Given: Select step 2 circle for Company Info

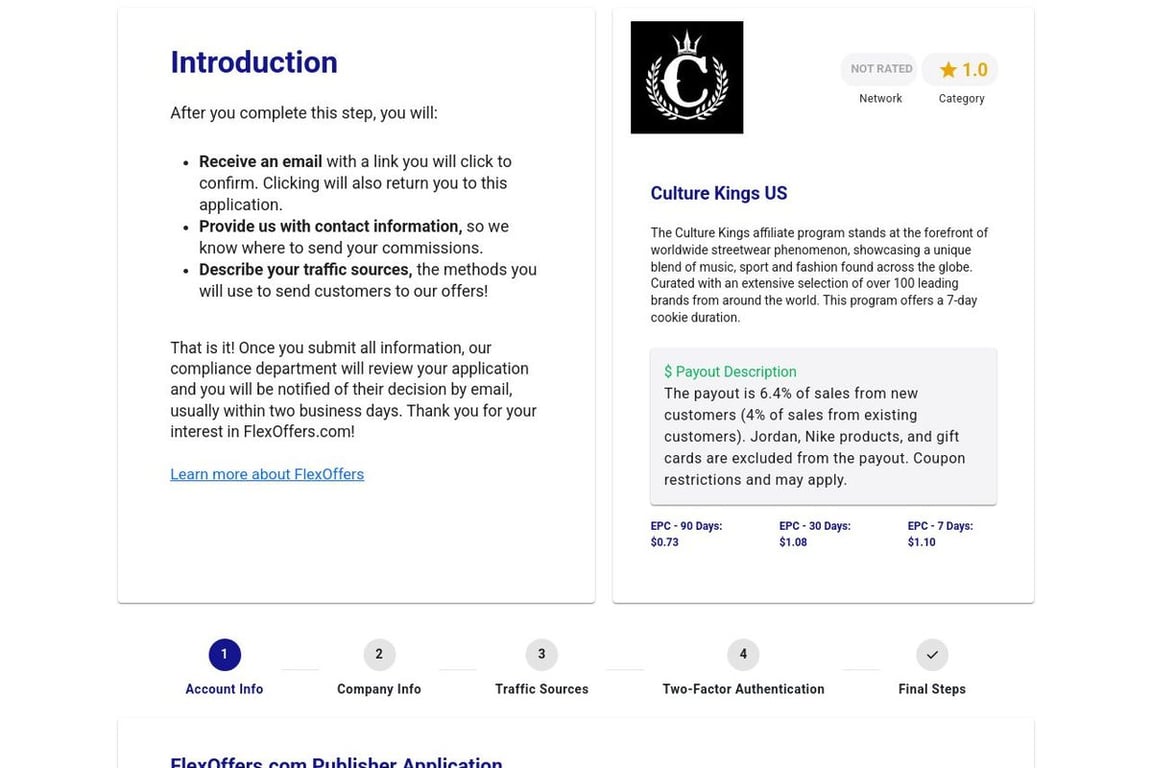Looking at the screenshot, I should [x=379, y=654].
